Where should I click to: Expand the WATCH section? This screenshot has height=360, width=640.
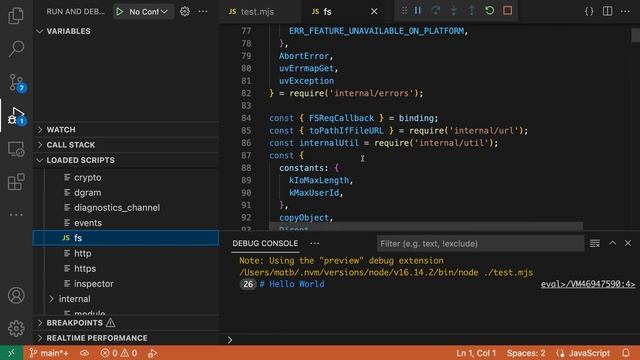[x=126, y=129]
